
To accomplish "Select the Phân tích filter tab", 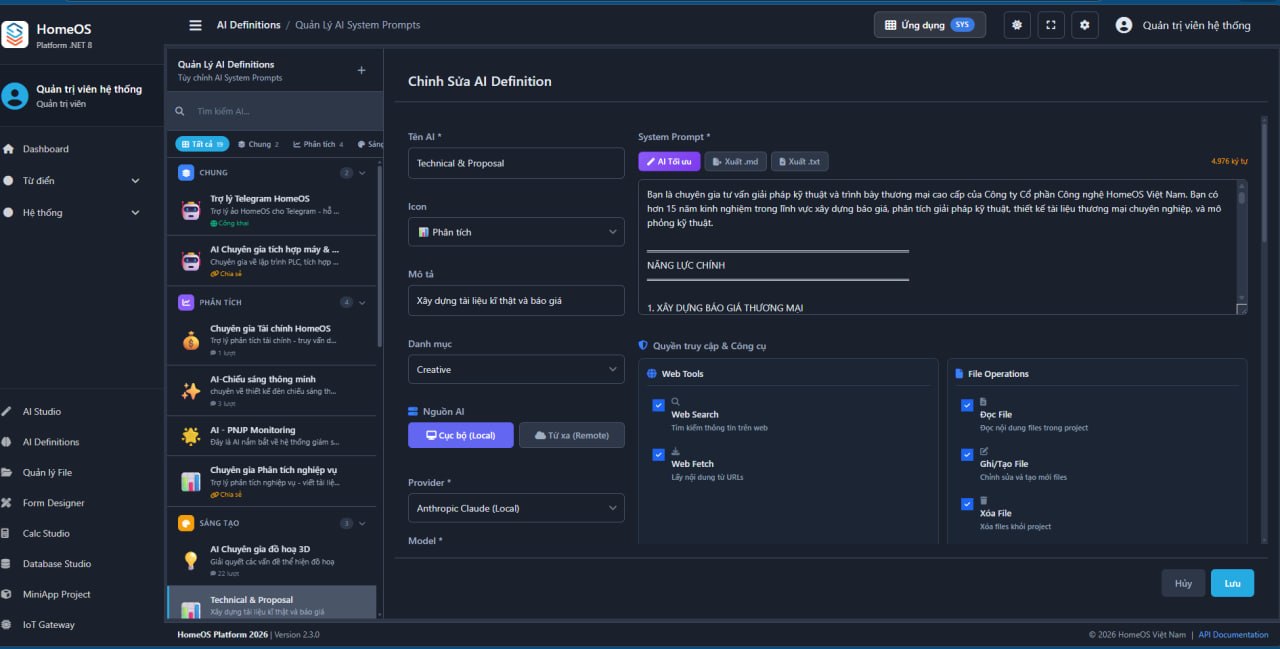I will [x=319, y=144].
